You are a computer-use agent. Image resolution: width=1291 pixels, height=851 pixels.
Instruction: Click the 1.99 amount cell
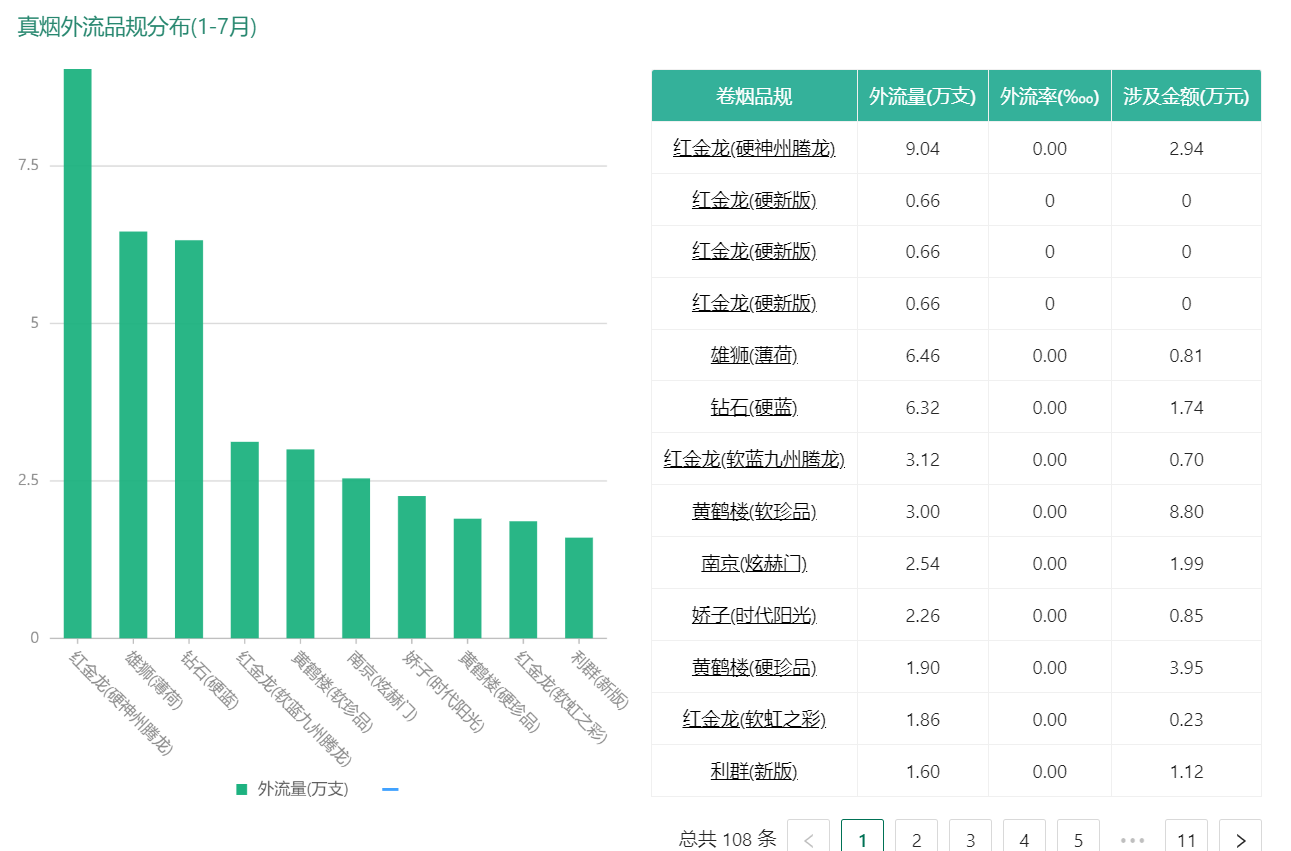pyautogui.click(x=1186, y=563)
